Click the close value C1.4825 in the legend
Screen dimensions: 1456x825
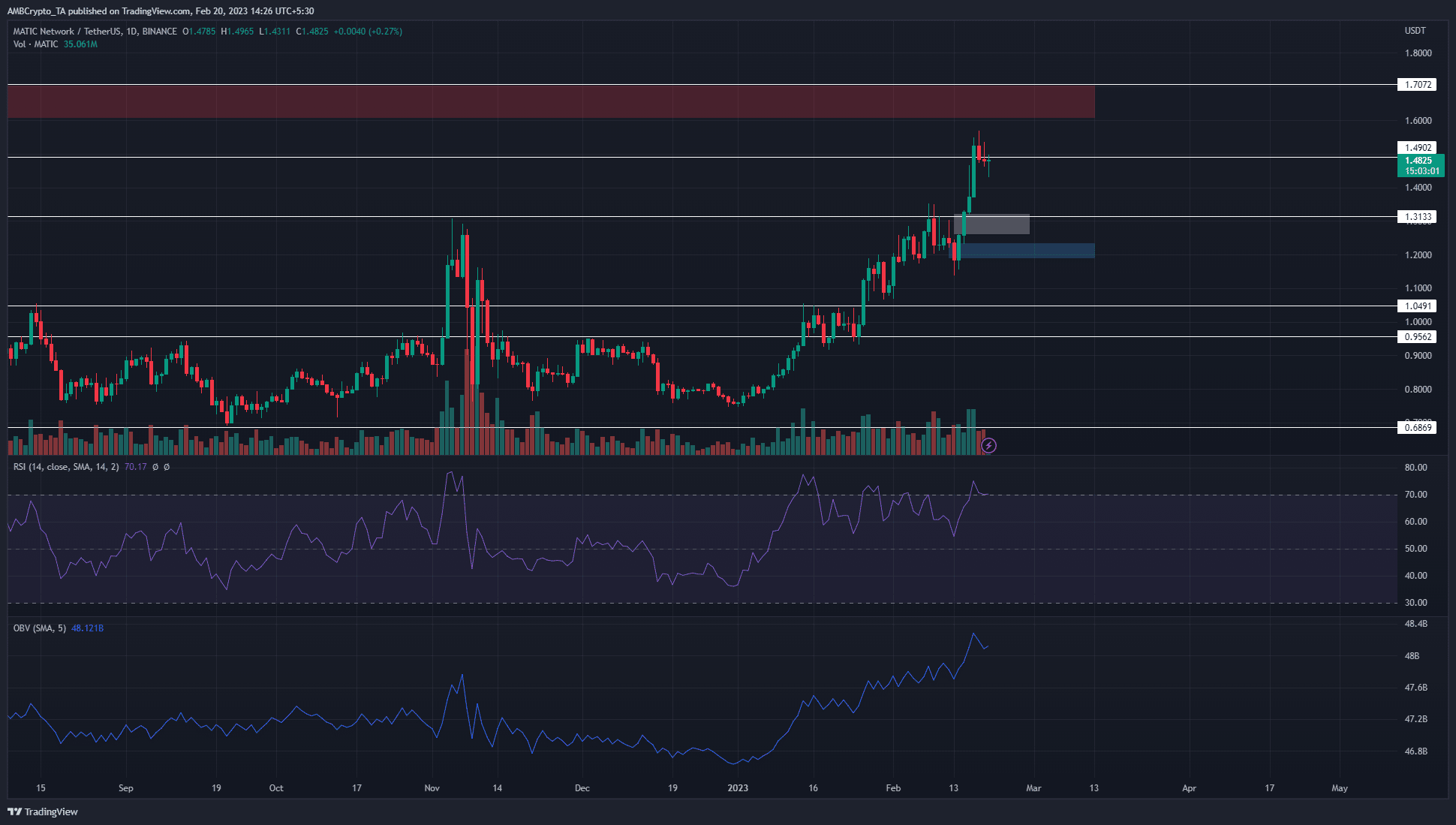pos(312,32)
